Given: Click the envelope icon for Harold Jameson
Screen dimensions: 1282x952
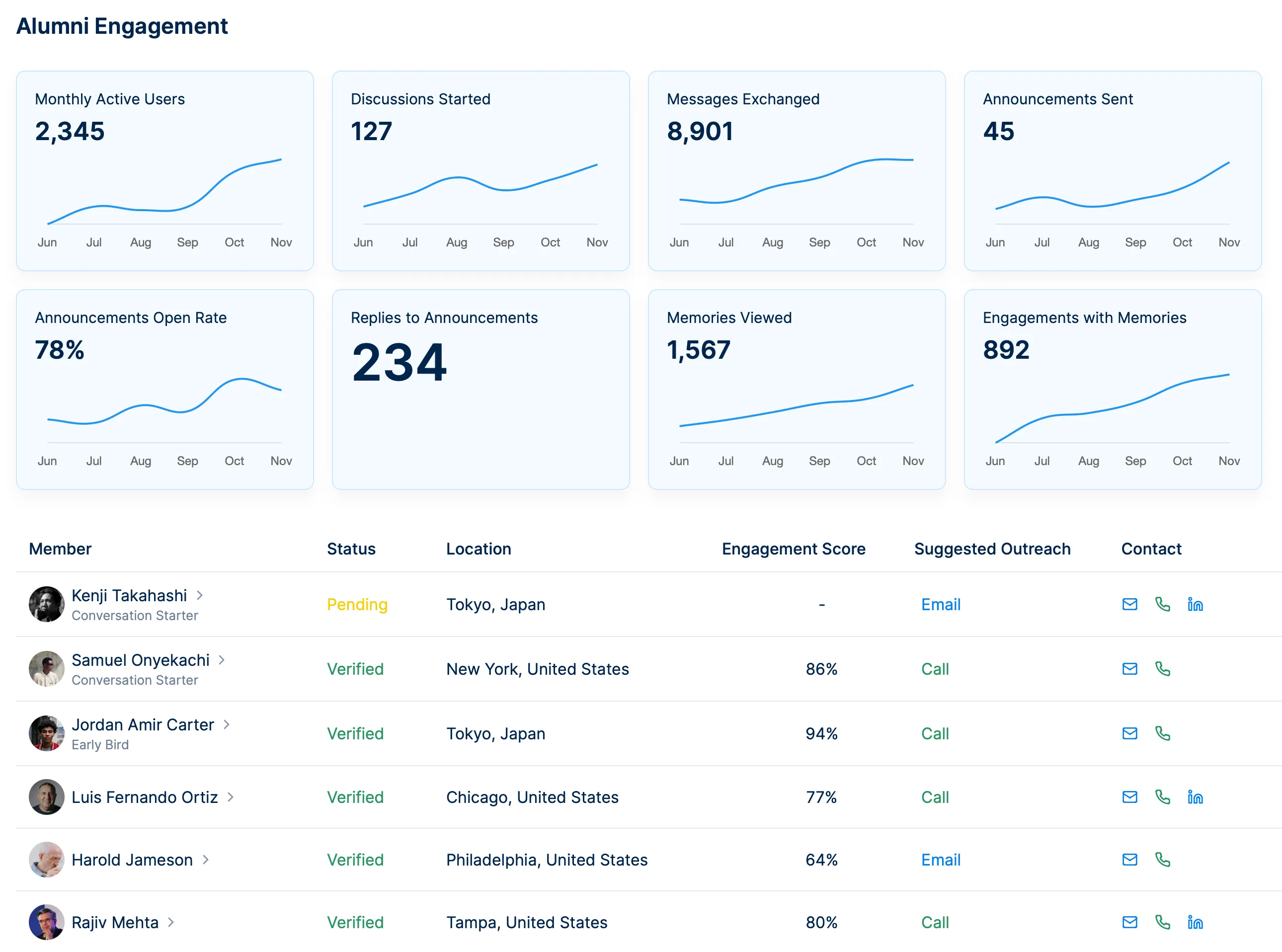Looking at the screenshot, I should pyautogui.click(x=1129, y=859).
